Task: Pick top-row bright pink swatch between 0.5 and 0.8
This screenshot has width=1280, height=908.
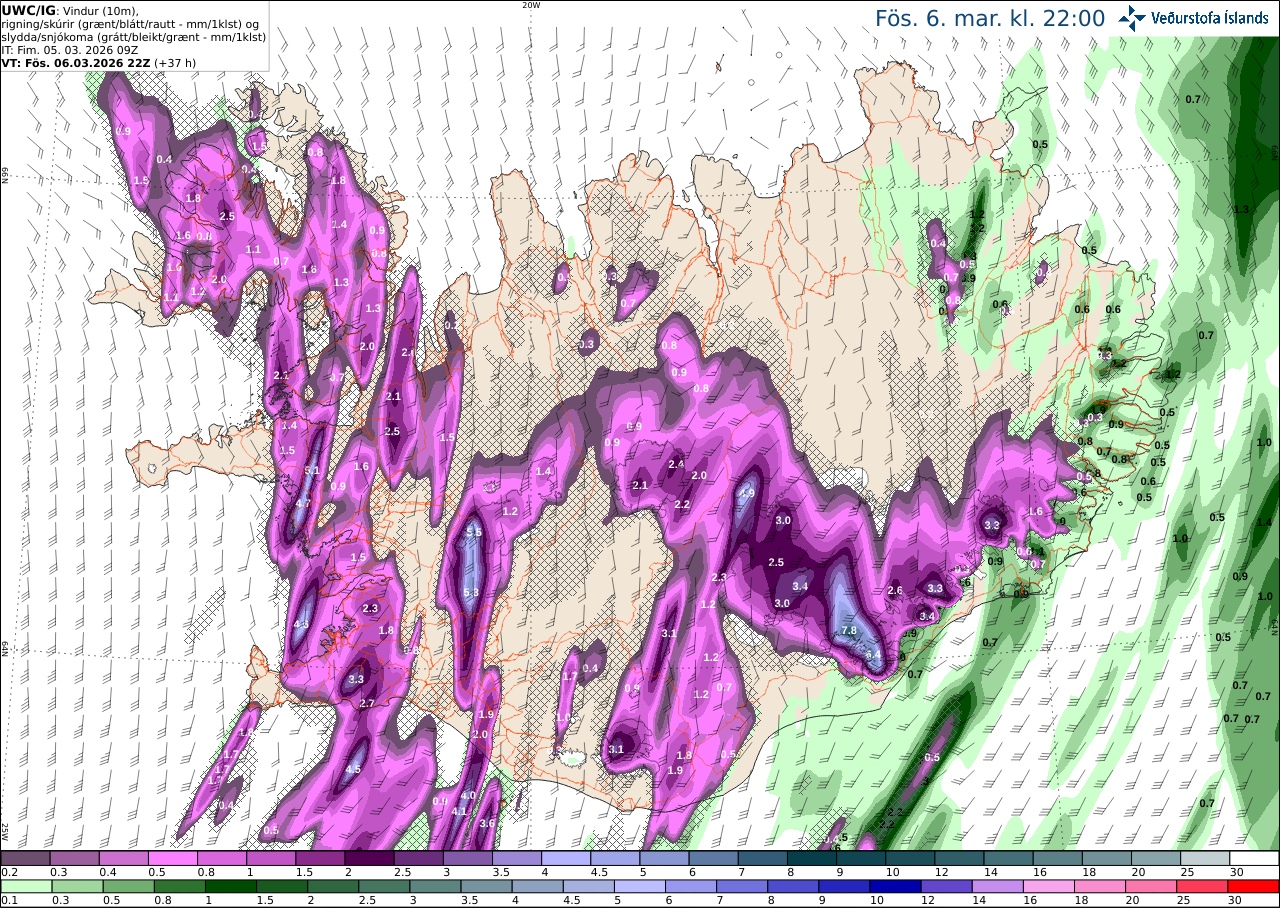Action: [172, 858]
